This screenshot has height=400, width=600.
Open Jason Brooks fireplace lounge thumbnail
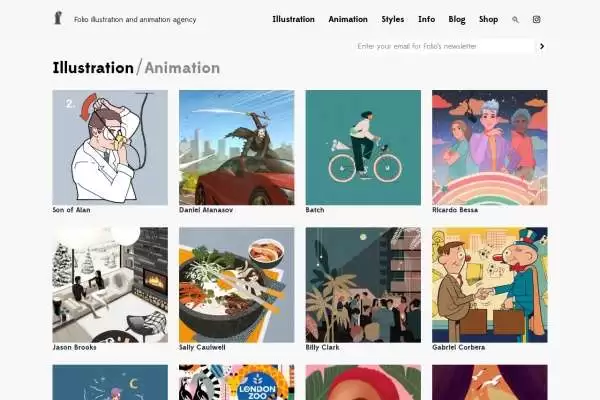click(110, 285)
